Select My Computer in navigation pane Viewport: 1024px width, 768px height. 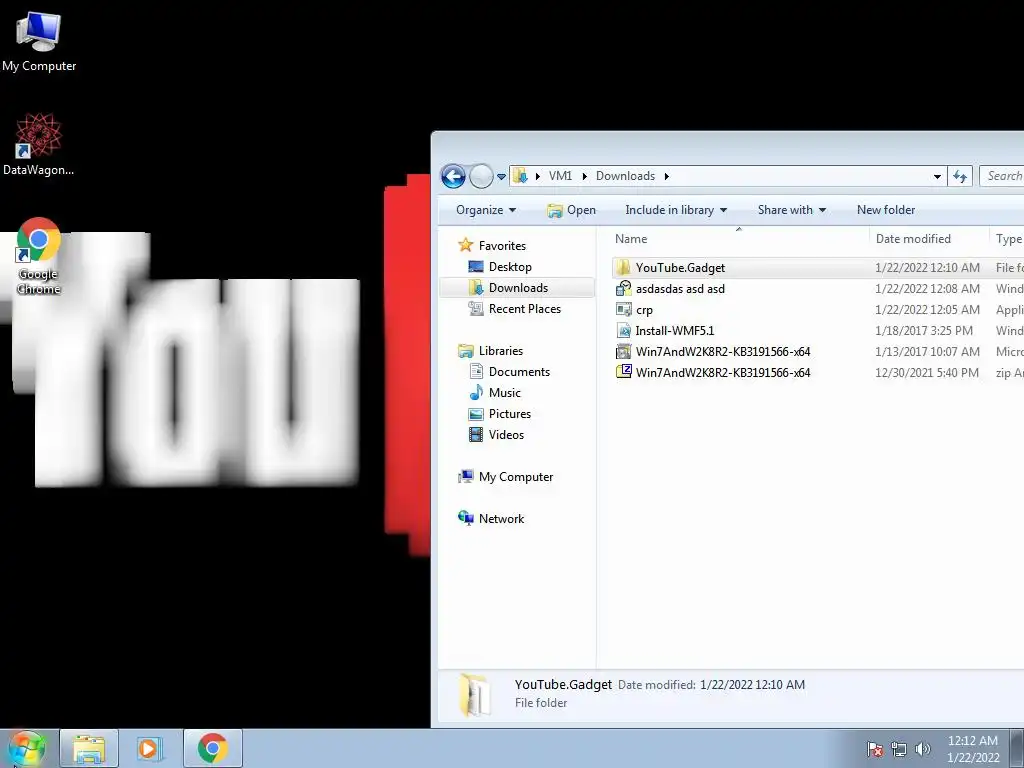pyautogui.click(x=515, y=477)
